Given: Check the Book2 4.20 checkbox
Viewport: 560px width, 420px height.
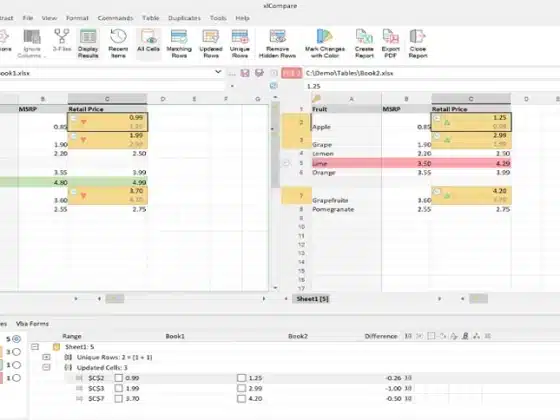Looking at the screenshot, I should (242, 399).
